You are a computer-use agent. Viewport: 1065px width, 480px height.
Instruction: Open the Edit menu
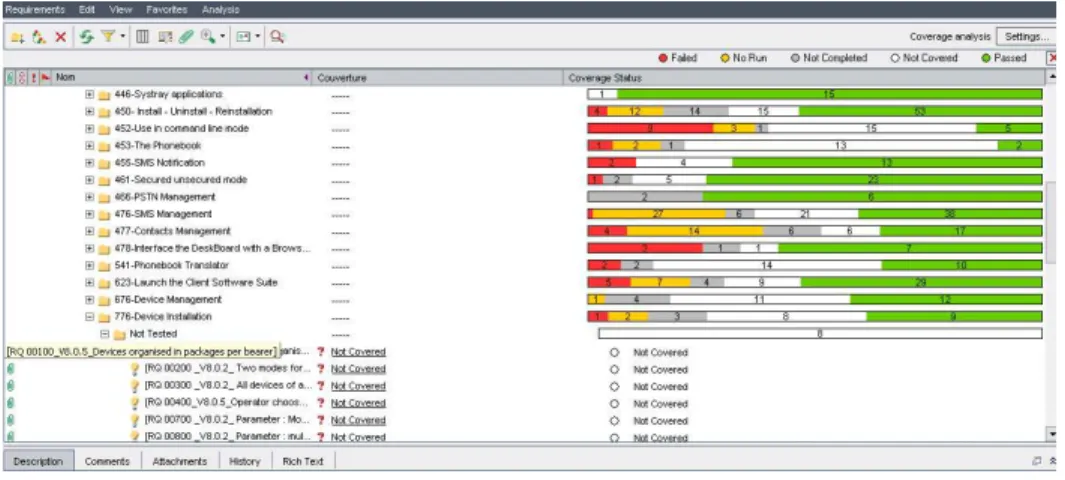[87, 10]
